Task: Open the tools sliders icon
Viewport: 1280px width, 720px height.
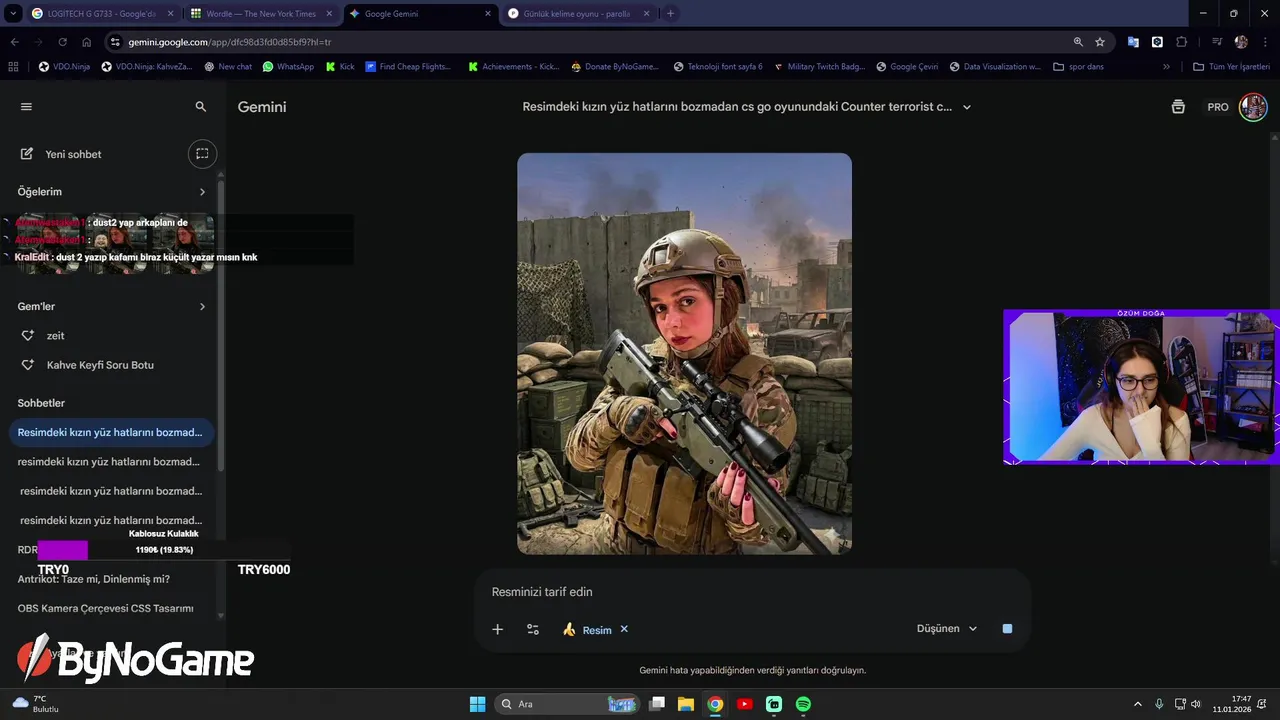Action: [533, 629]
